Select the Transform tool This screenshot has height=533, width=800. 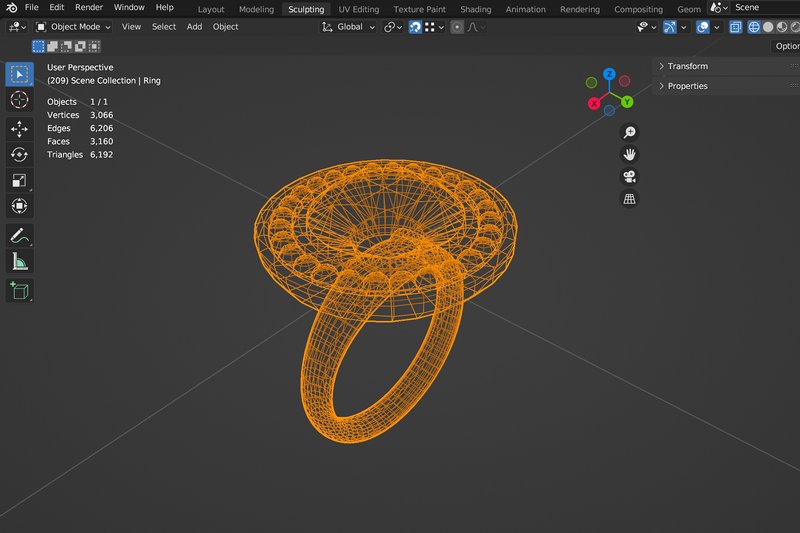pyautogui.click(x=19, y=206)
